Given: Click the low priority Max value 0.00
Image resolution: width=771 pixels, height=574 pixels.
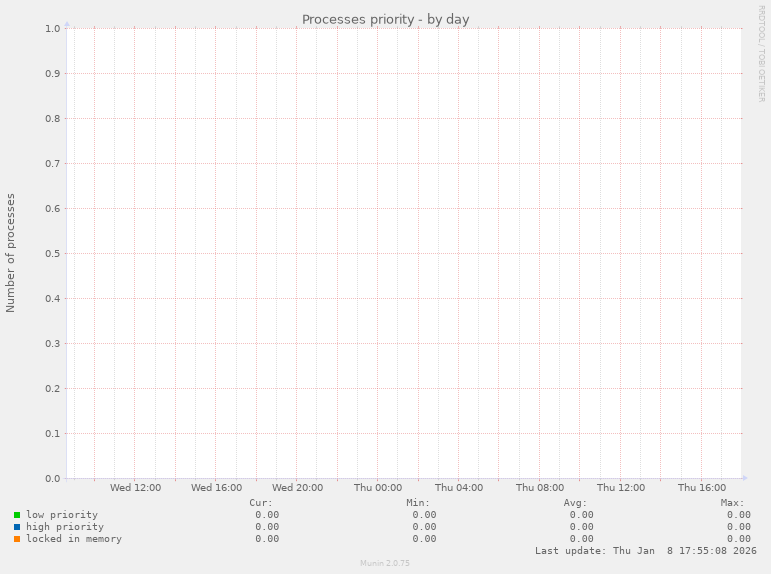Looking at the screenshot, I should [x=739, y=515].
